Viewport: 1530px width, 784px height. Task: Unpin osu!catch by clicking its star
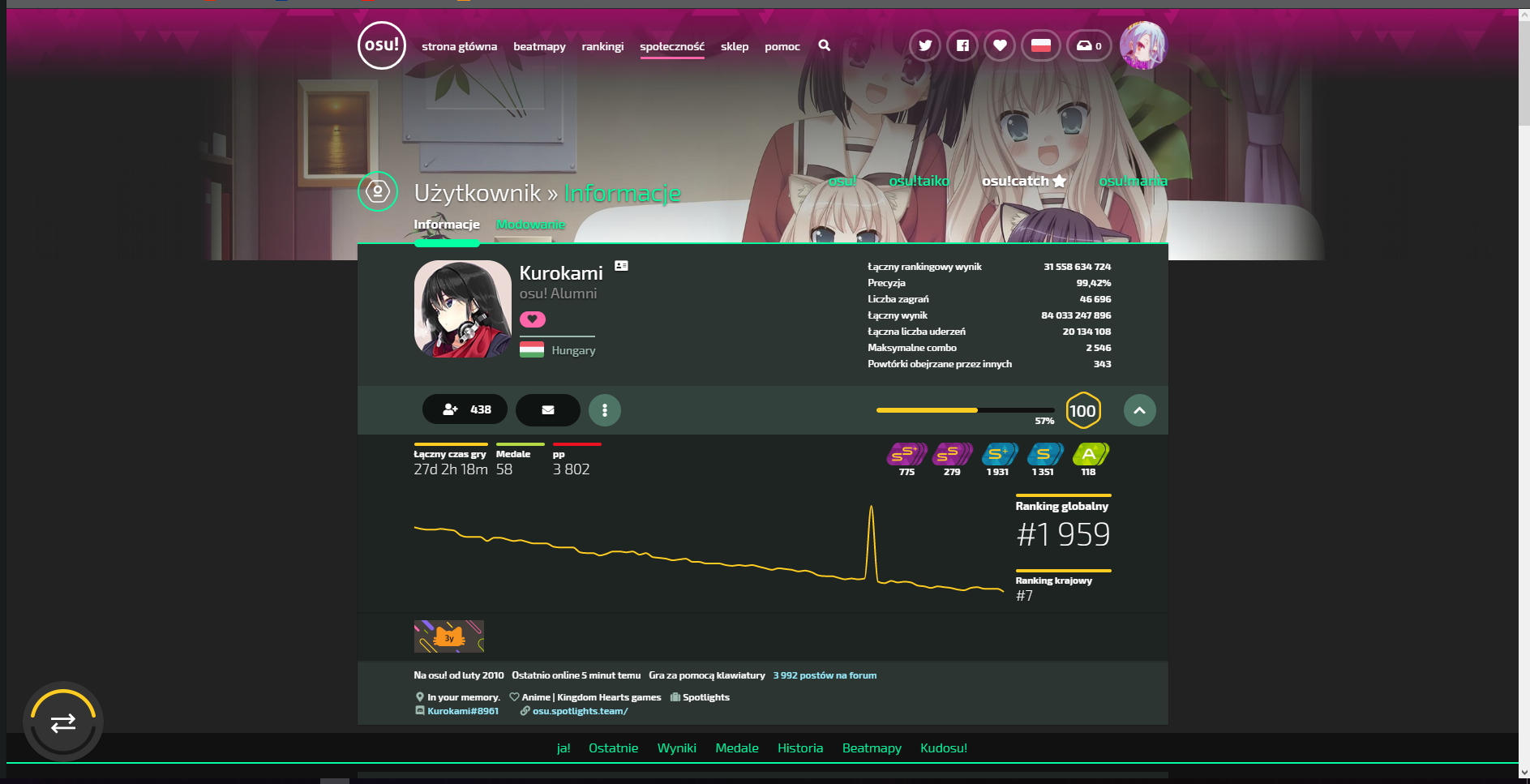point(1058,181)
